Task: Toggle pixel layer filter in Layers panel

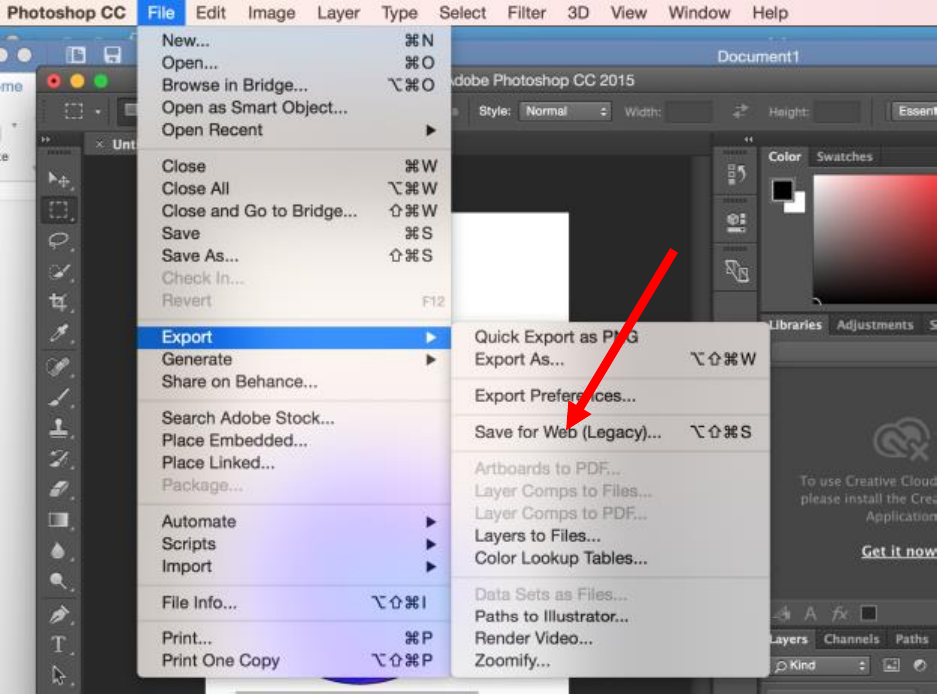Action: tap(891, 665)
